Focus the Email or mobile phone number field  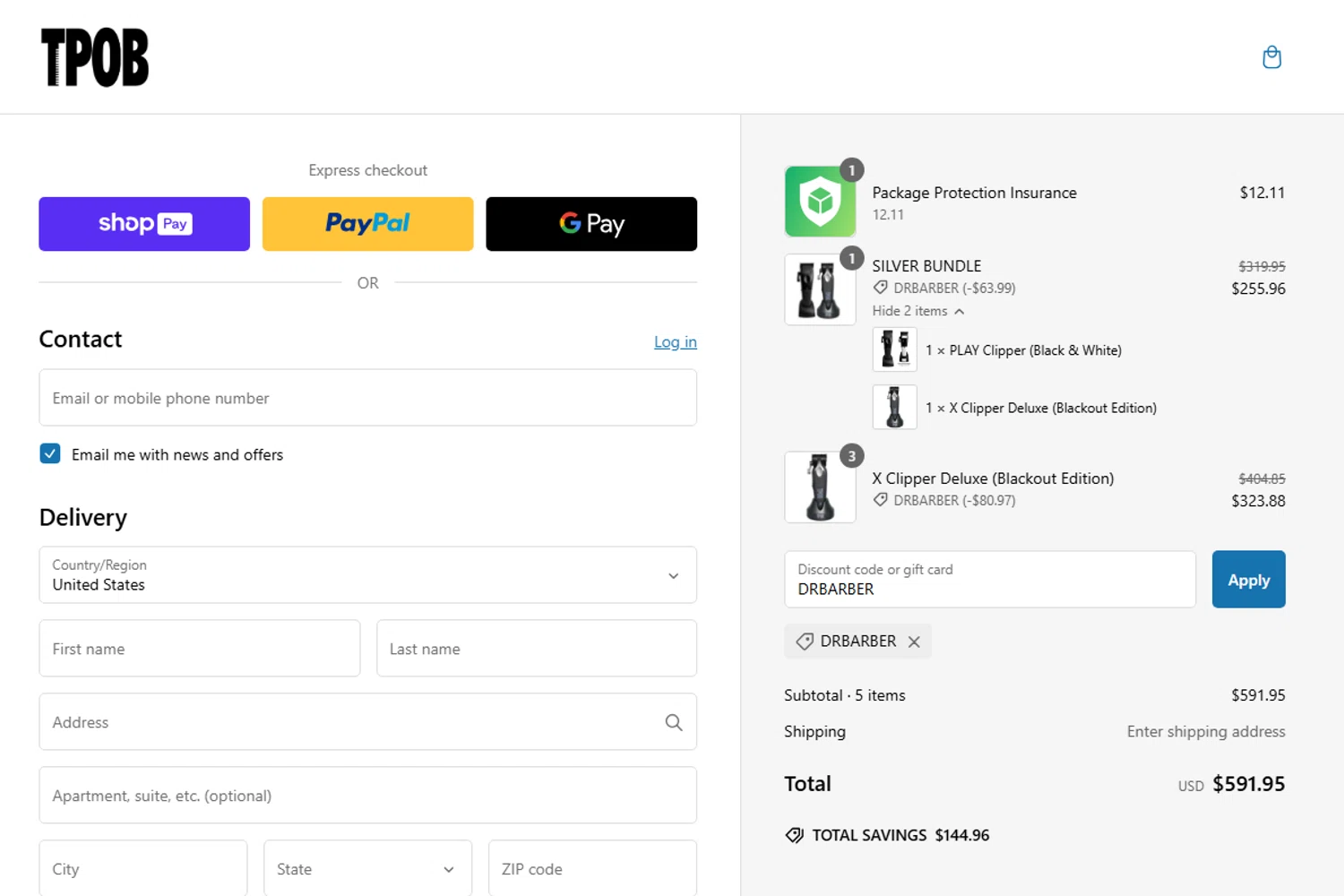[367, 398]
